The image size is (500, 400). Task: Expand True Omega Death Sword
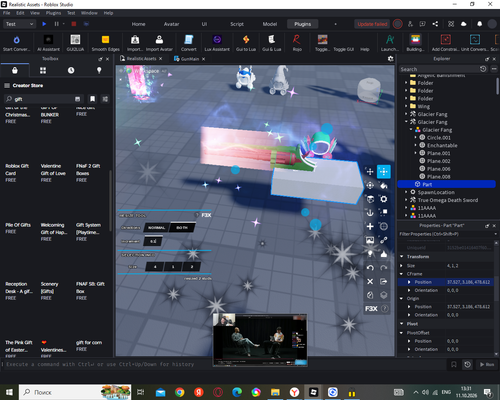pyautogui.click(x=406, y=200)
